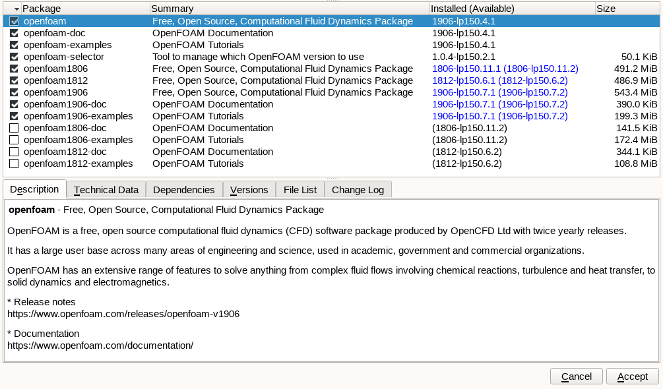The width and height of the screenshot is (663, 389).
Task: Select the openfoam-selector package name
Action: click(64, 57)
